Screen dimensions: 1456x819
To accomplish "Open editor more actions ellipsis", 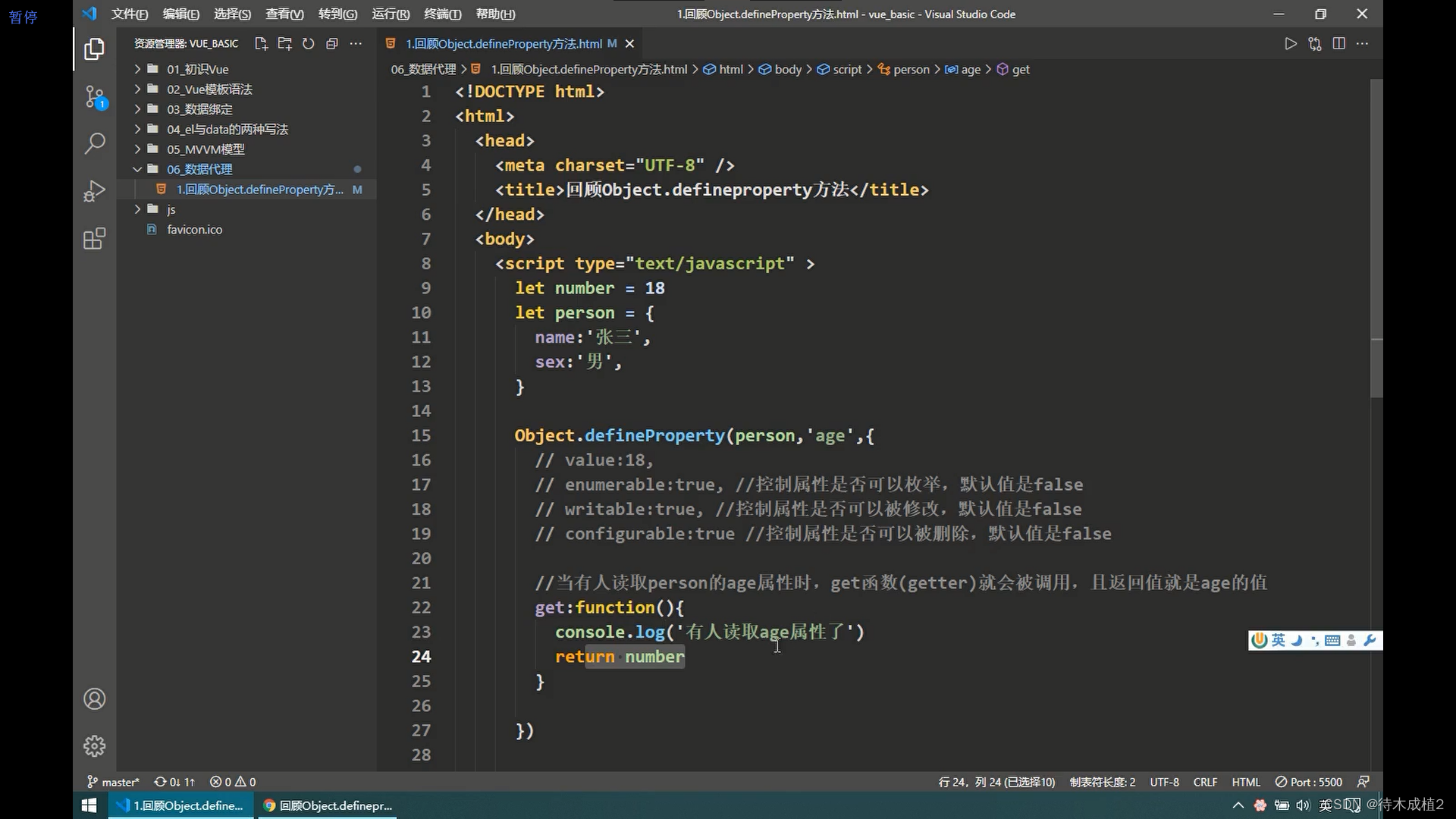I will 1363,44.
